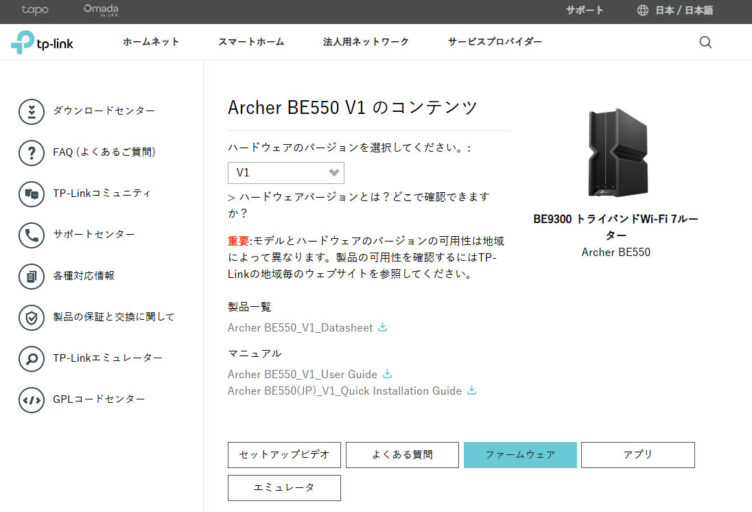Click the Archer BE550 router product image
This screenshot has height=512, width=752.
click(617, 152)
